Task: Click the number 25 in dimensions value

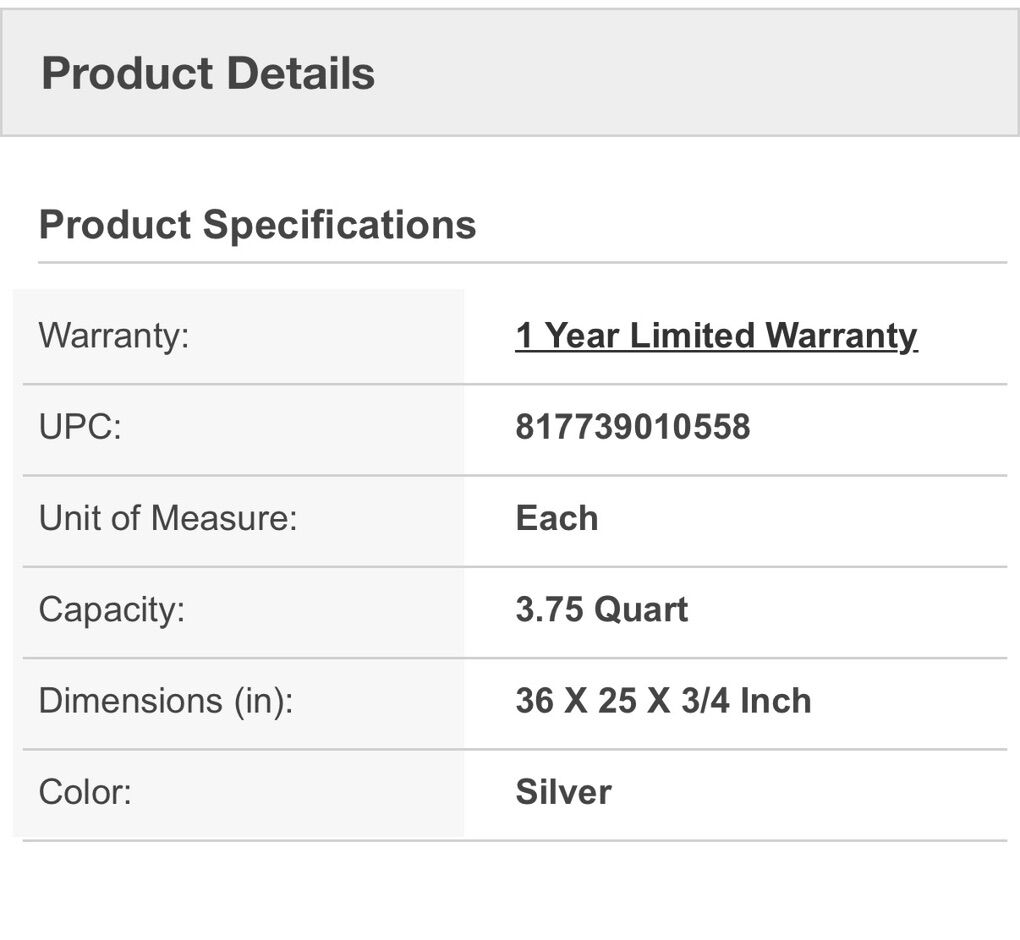Action: (617, 700)
